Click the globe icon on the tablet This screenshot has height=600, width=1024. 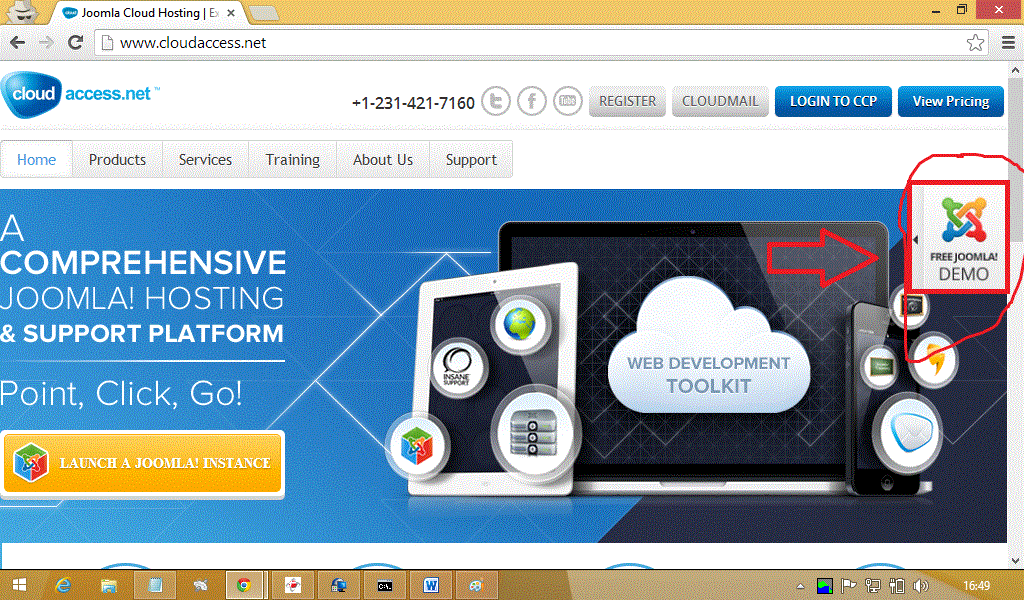(x=519, y=324)
